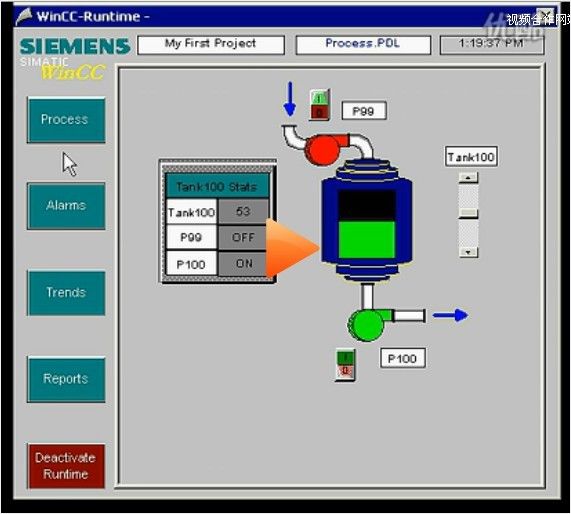Click the Tank100 slider thumb

click(468, 213)
